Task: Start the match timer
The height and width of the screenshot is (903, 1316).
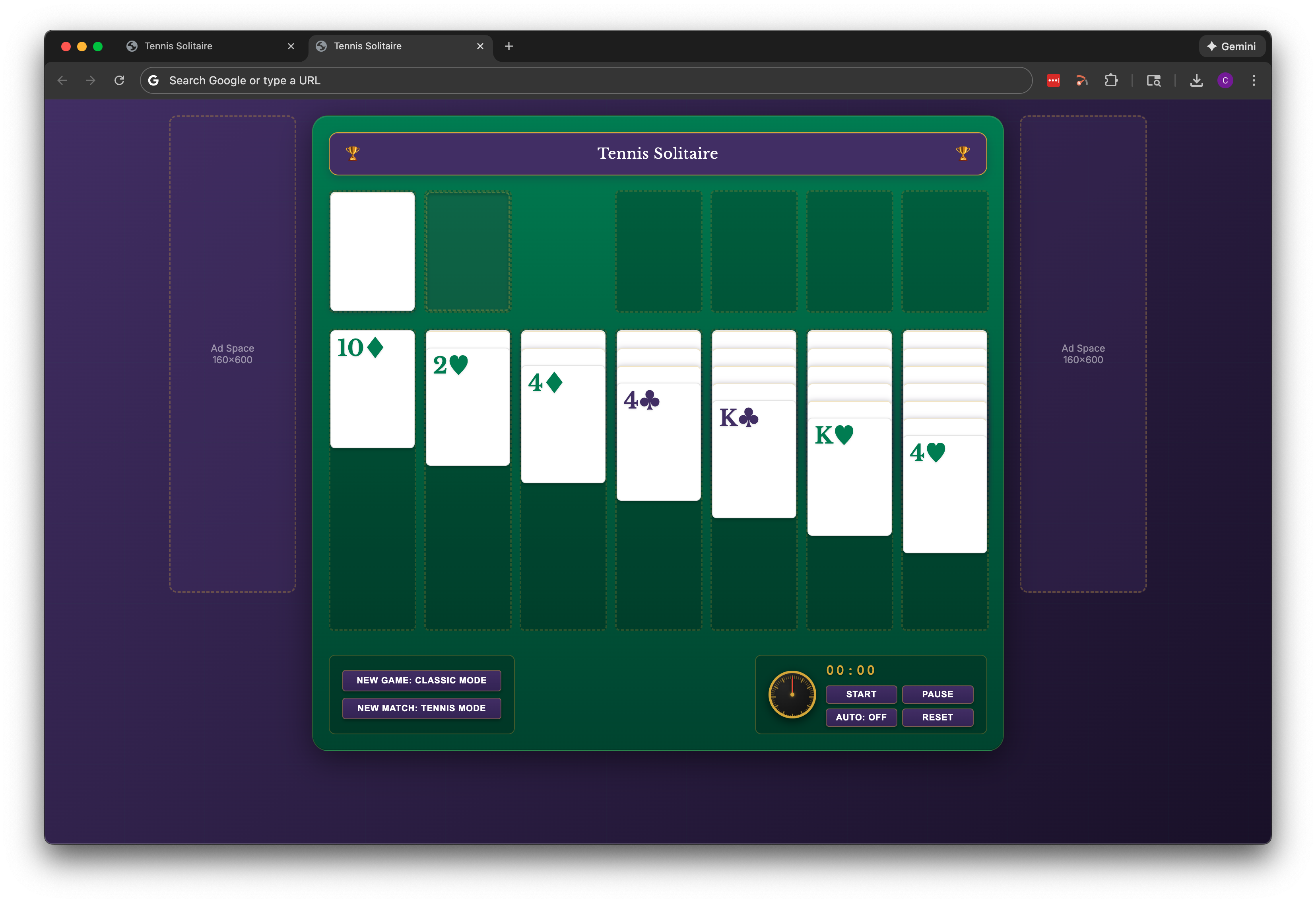Action: click(x=861, y=694)
